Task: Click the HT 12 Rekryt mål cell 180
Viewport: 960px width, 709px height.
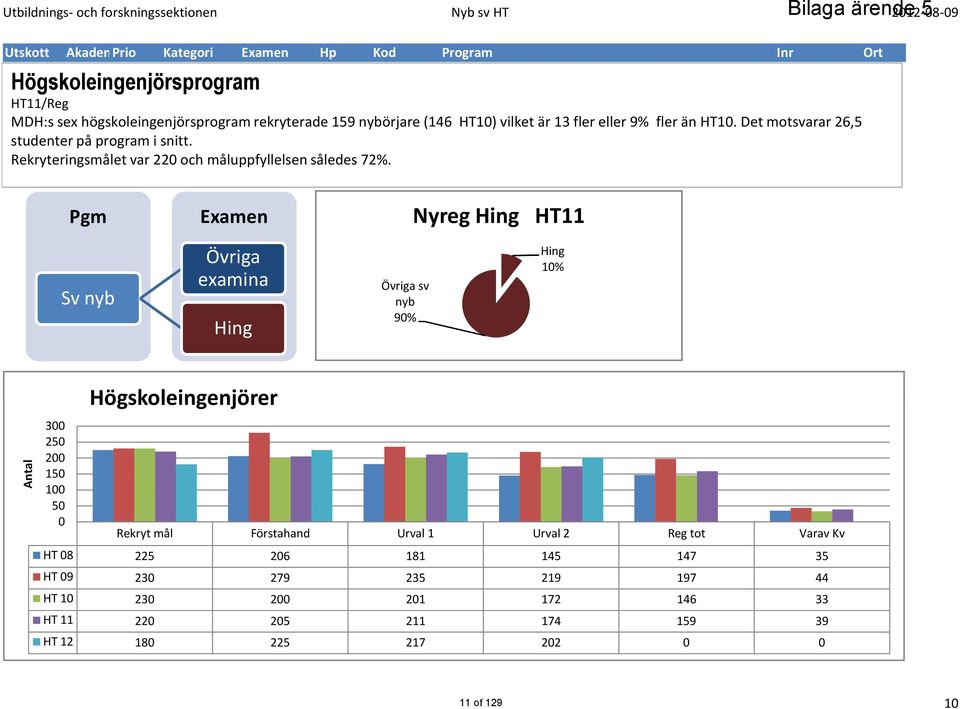Action: point(144,643)
